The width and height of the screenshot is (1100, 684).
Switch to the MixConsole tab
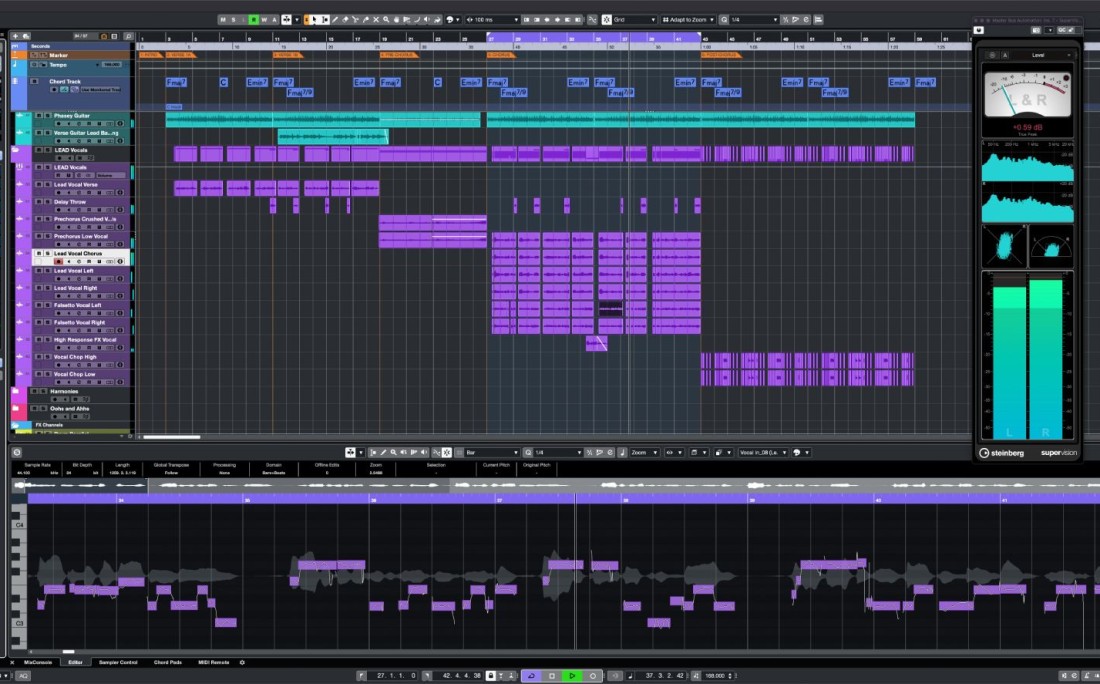click(38, 661)
